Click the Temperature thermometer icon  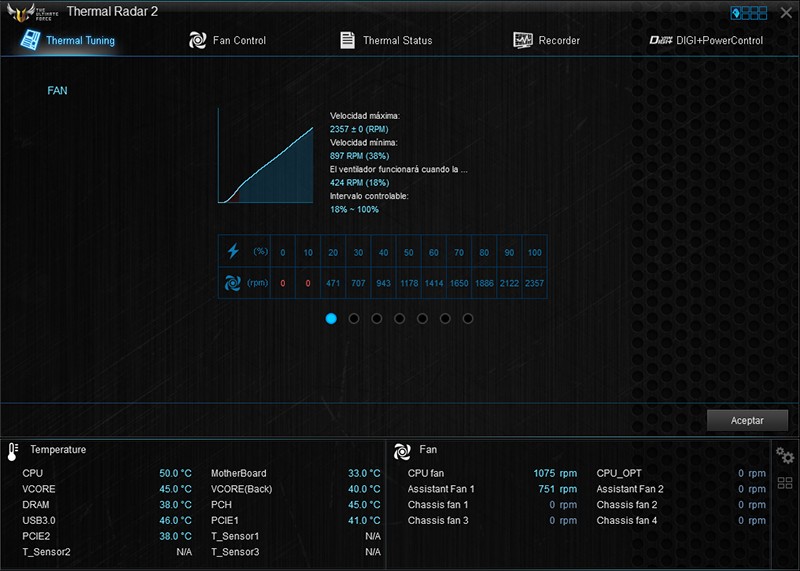[x=13, y=452]
